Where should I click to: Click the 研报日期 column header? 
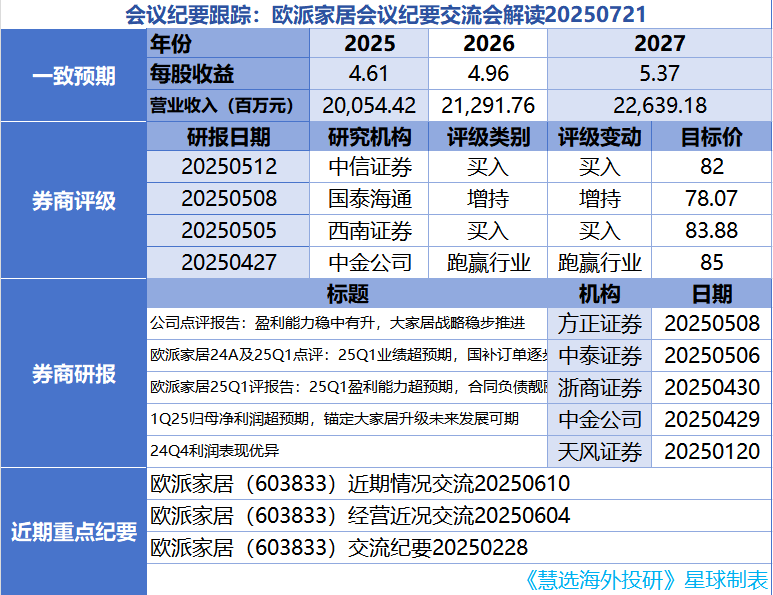point(228,137)
